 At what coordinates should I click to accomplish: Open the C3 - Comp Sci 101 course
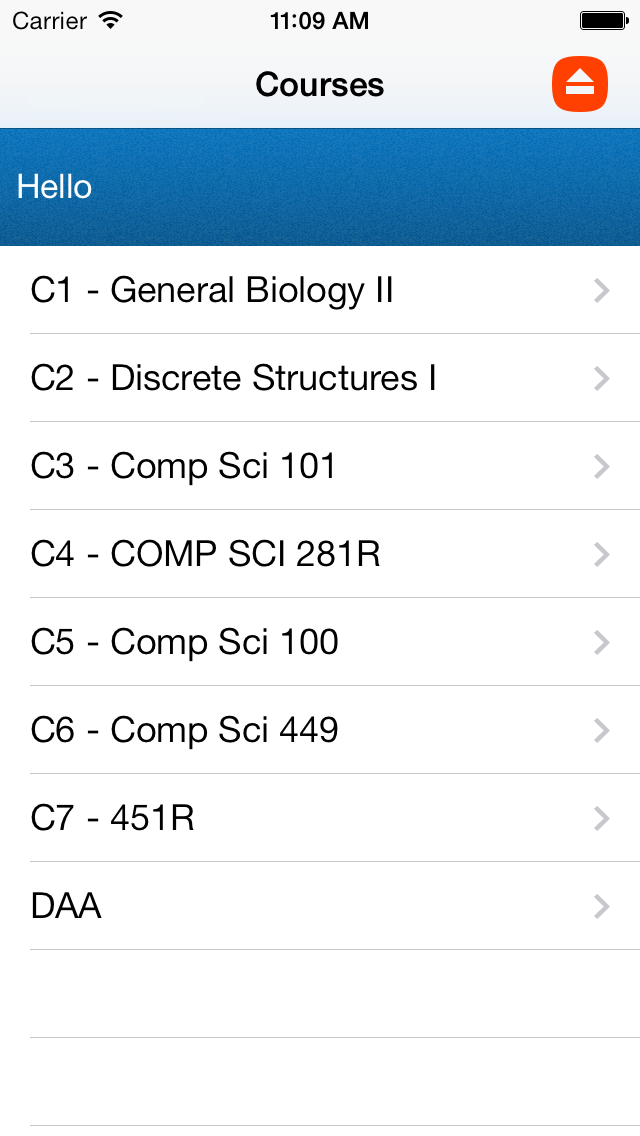(x=184, y=466)
